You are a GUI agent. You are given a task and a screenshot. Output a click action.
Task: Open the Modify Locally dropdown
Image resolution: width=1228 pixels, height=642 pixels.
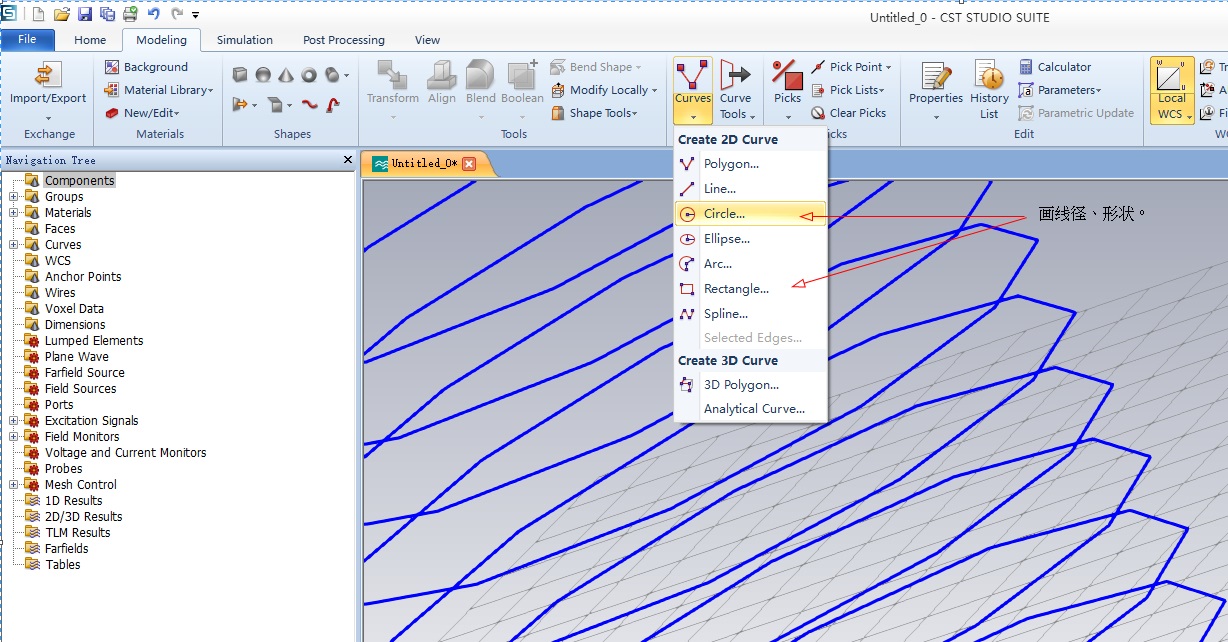pyautogui.click(x=604, y=90)
